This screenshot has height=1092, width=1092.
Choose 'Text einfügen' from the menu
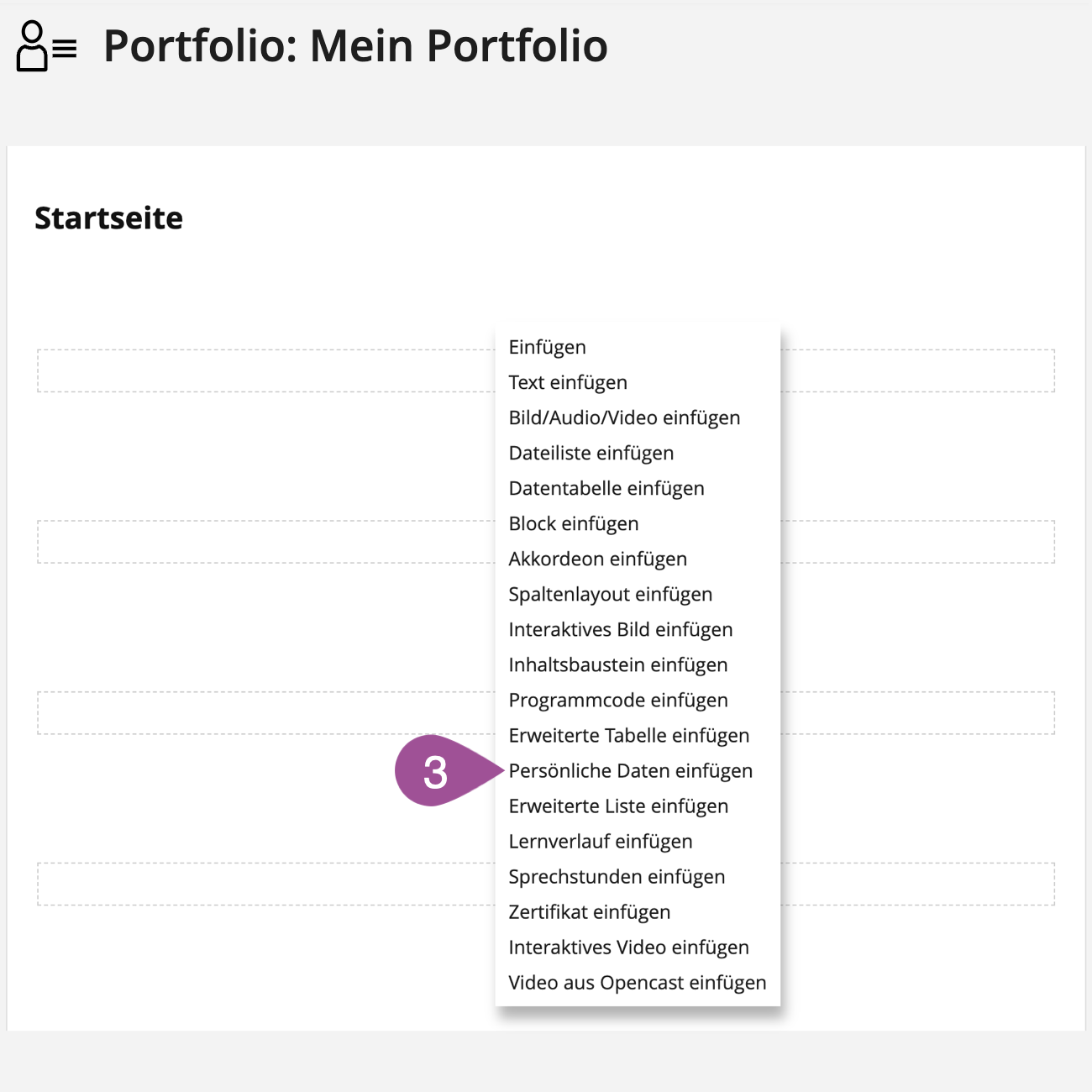[x=568, y=383]
